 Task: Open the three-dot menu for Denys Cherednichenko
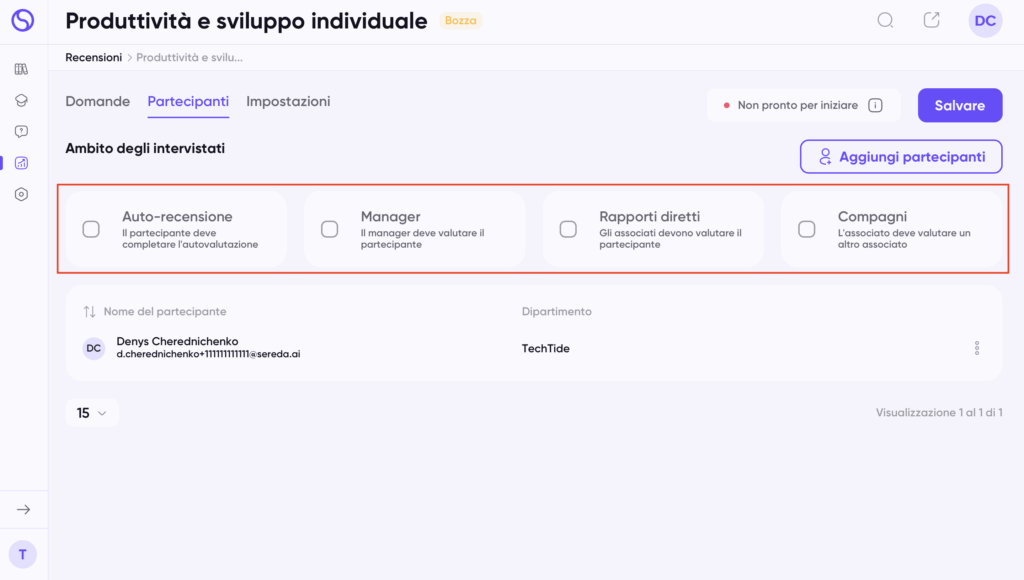(976, 348)
